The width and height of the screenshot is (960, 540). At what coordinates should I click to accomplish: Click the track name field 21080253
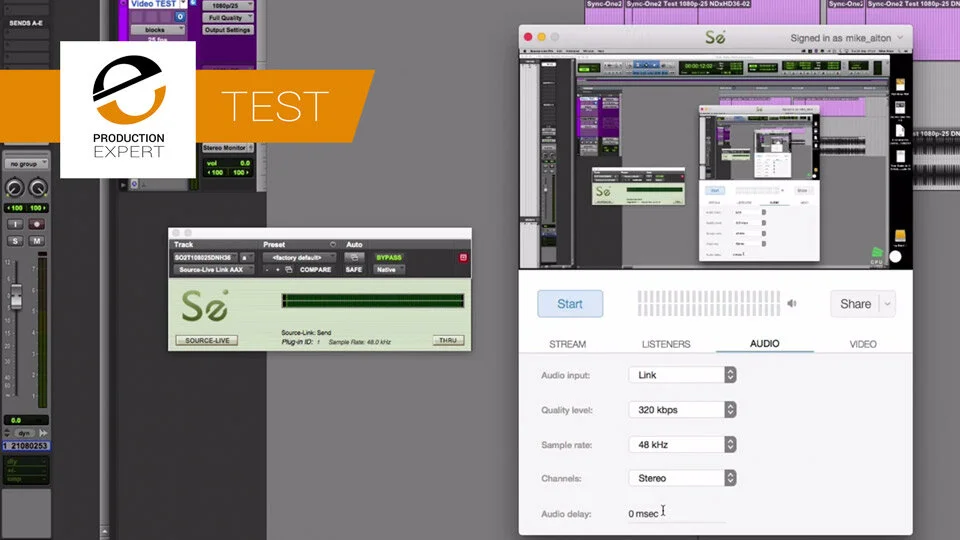(x=26, y=446)
